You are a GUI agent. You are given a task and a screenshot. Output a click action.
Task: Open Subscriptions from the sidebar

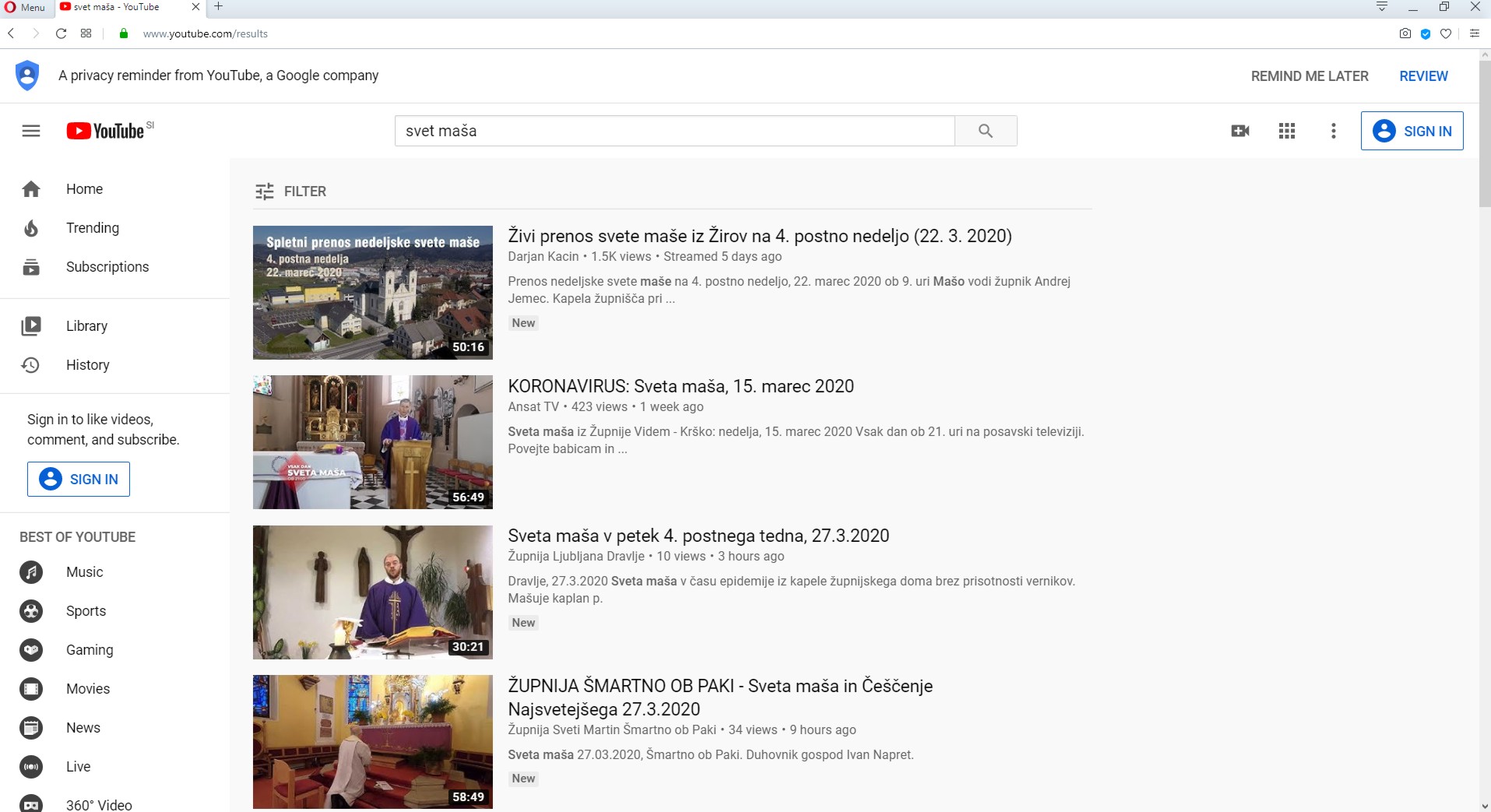(107, 267)
